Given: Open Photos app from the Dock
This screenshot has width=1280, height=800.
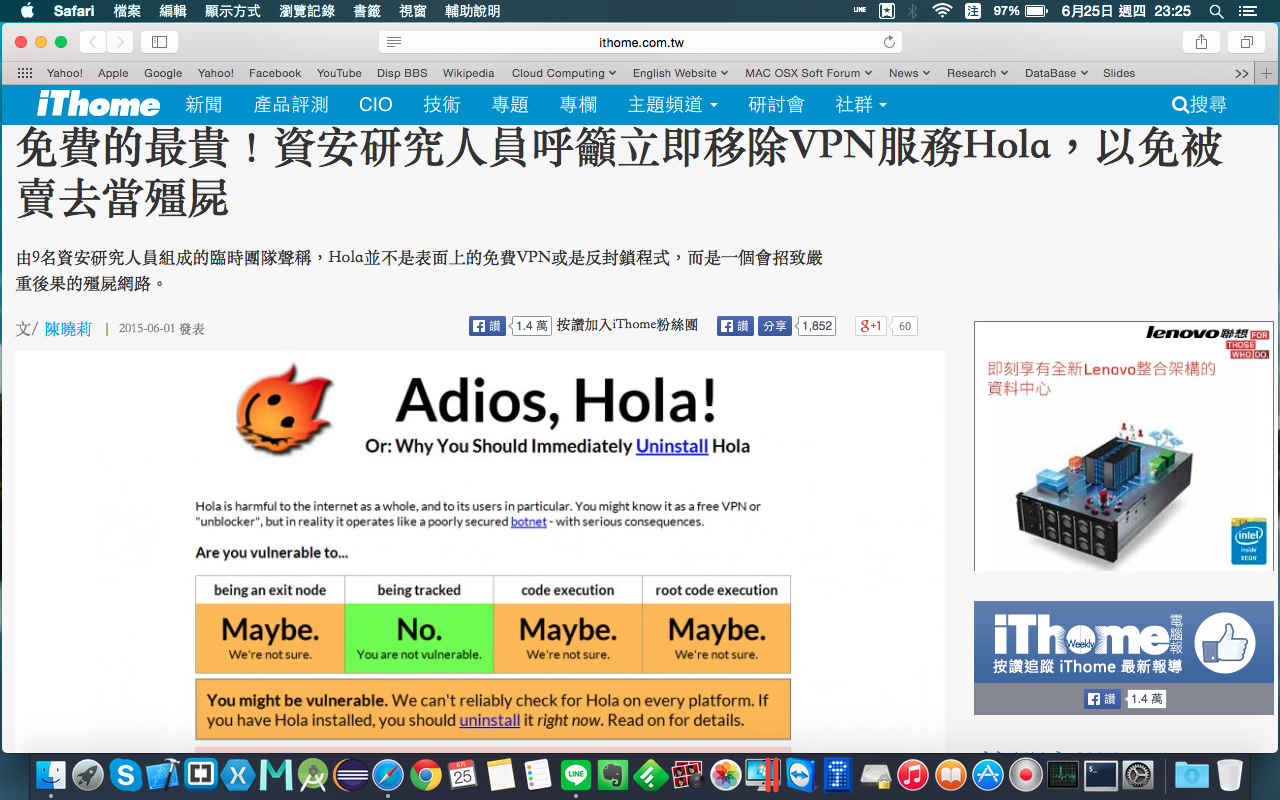Looking at the screenshot, I should click(x=725, y=774).
